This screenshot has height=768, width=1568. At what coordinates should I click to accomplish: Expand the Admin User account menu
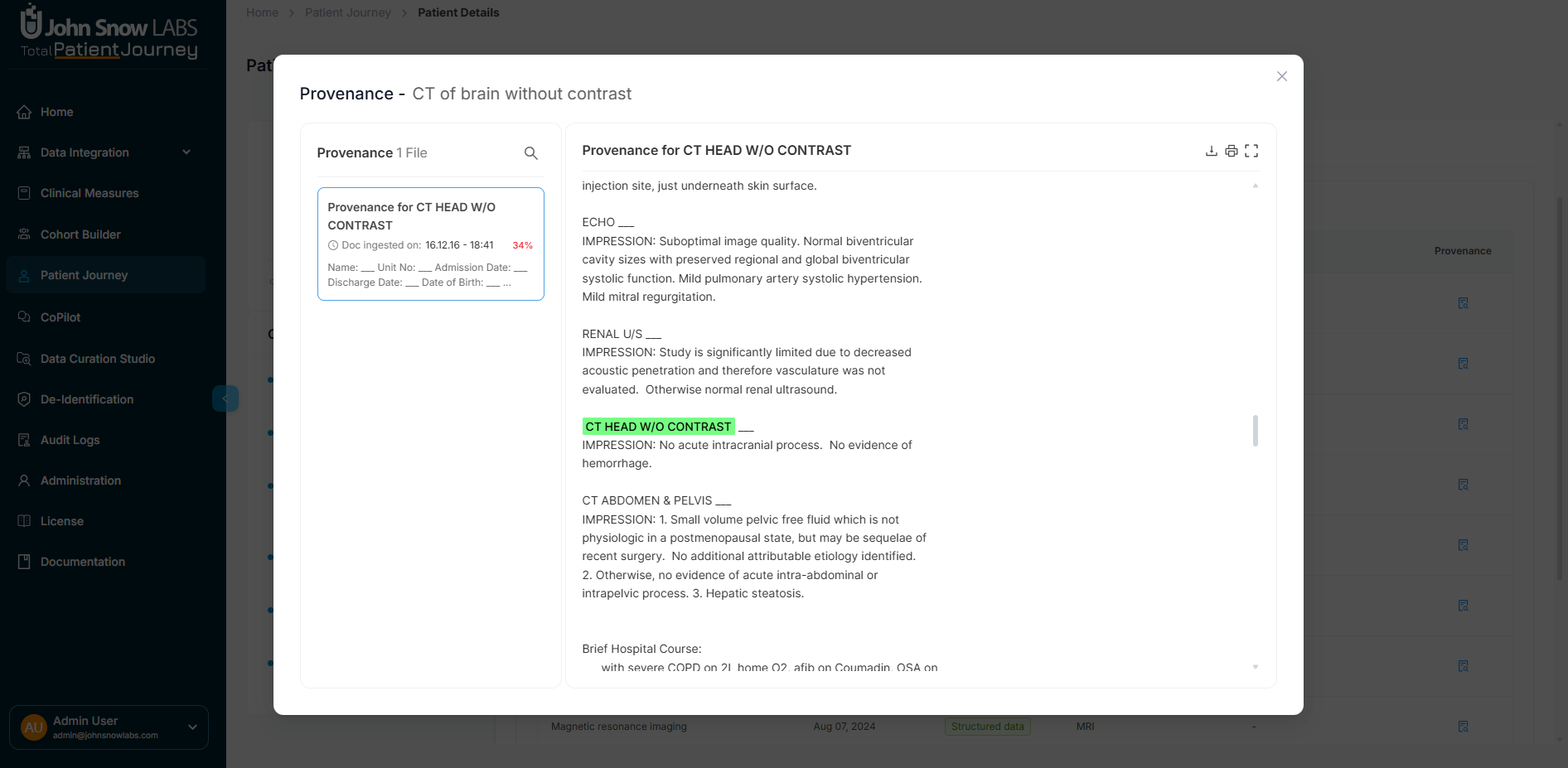point(192,727)
